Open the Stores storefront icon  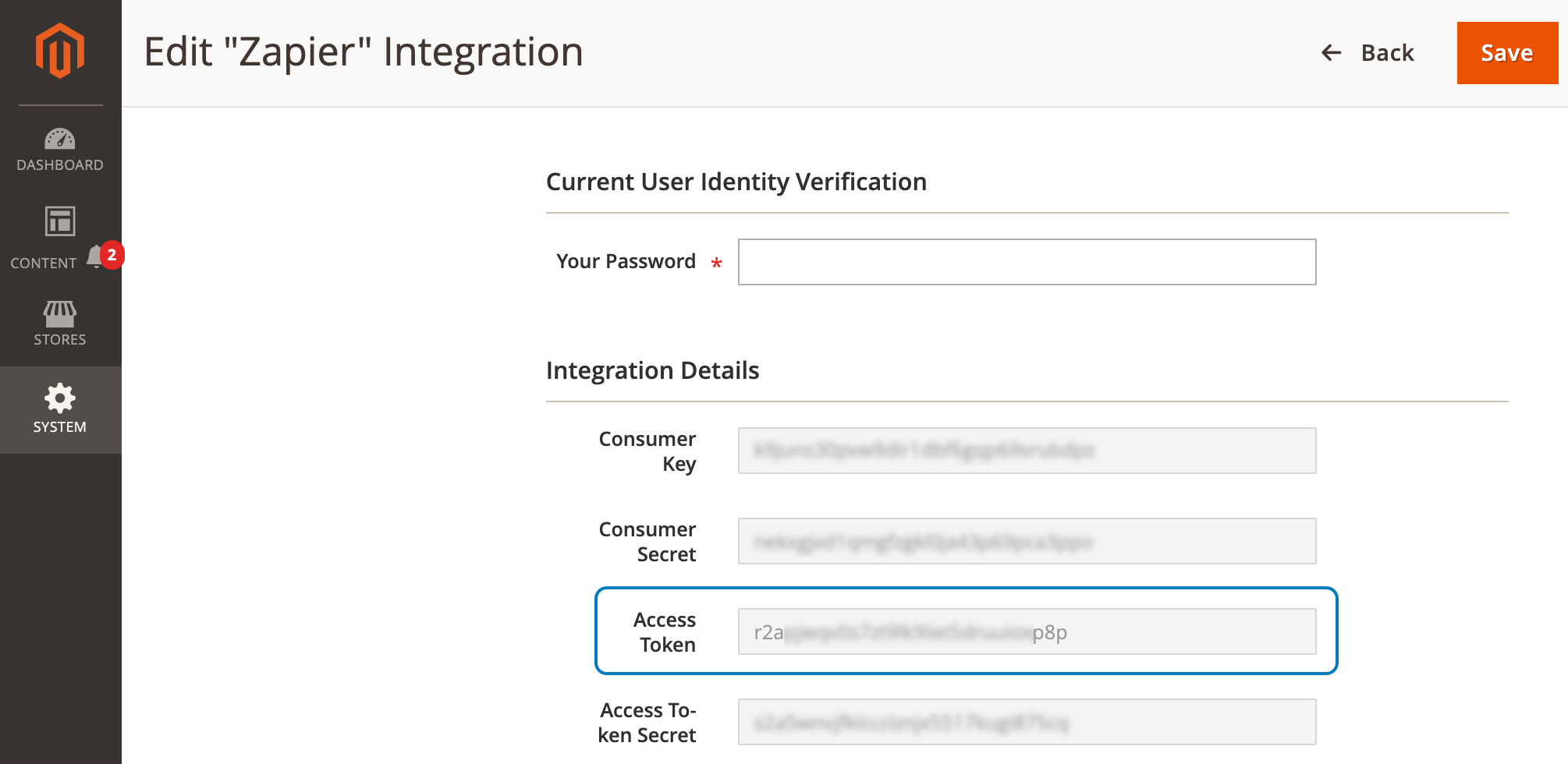(x=61, y=316)
